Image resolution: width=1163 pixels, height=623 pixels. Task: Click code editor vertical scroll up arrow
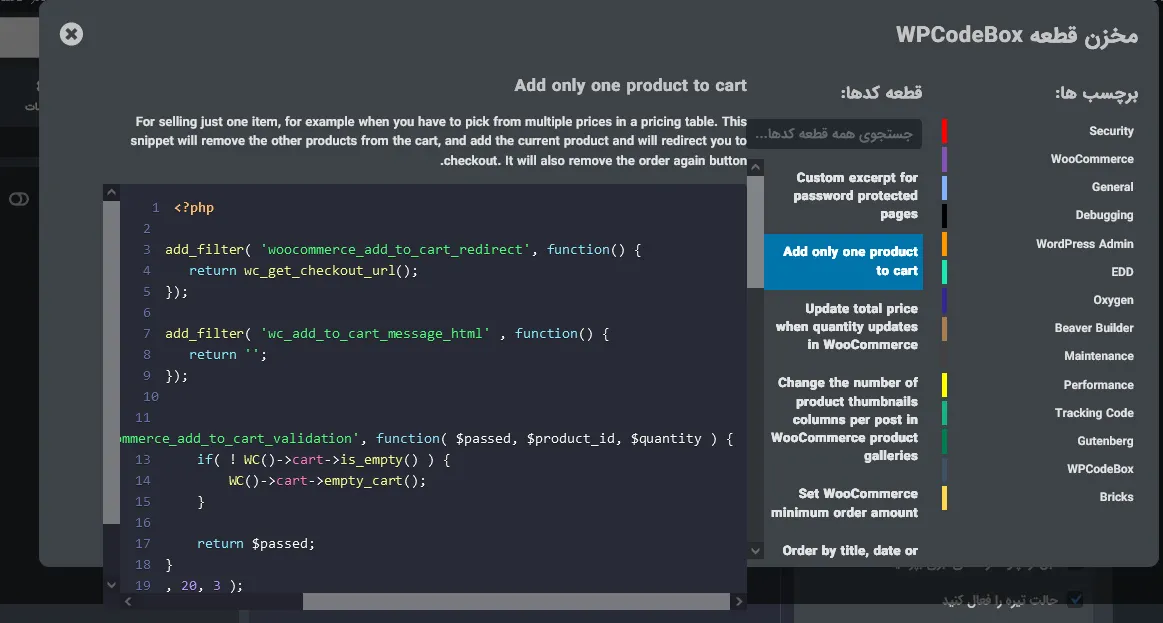111,193
